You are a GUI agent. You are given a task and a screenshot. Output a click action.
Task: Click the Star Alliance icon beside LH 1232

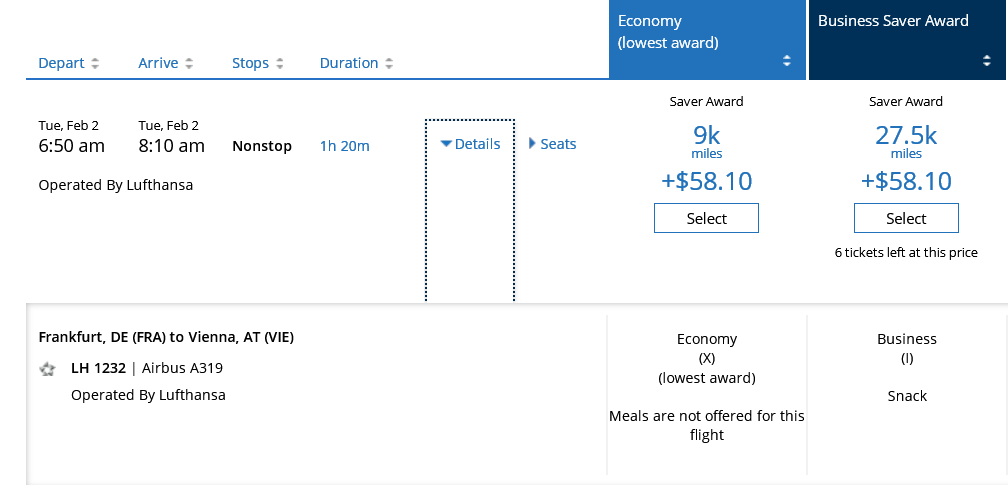click(47, 369)
